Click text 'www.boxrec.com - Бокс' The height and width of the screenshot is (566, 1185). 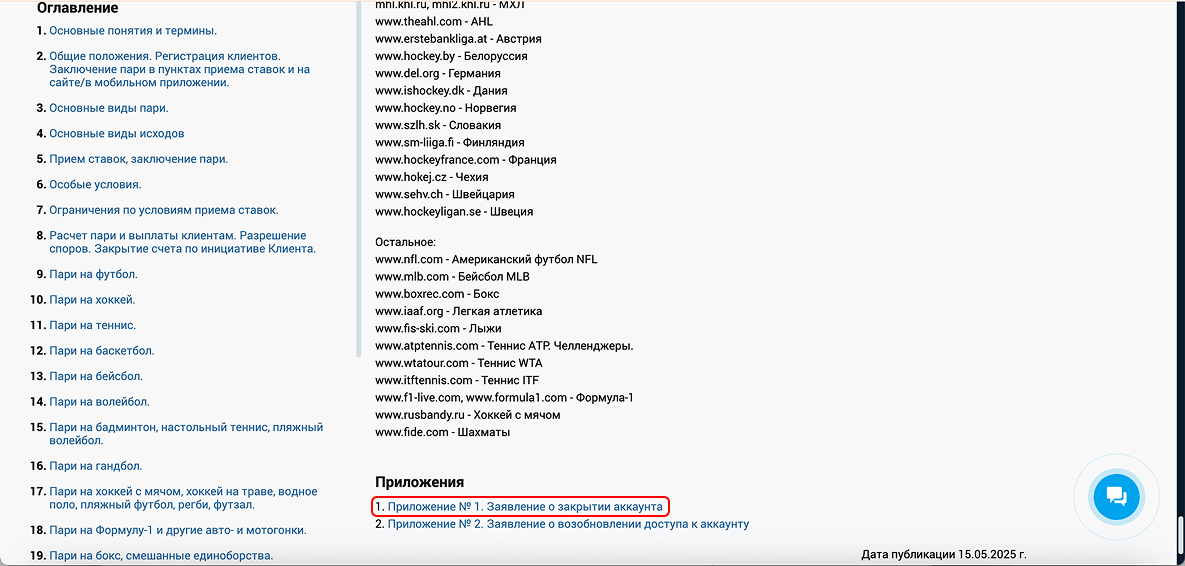(x=438, y=295)
